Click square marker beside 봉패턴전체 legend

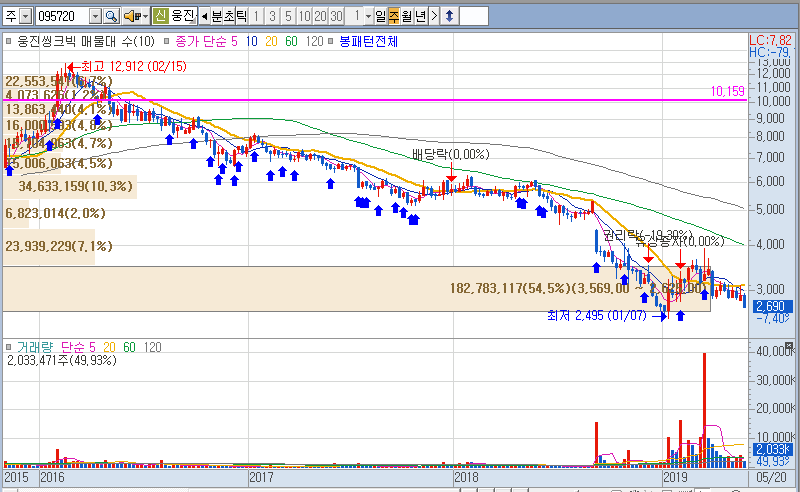coord(331,41)
